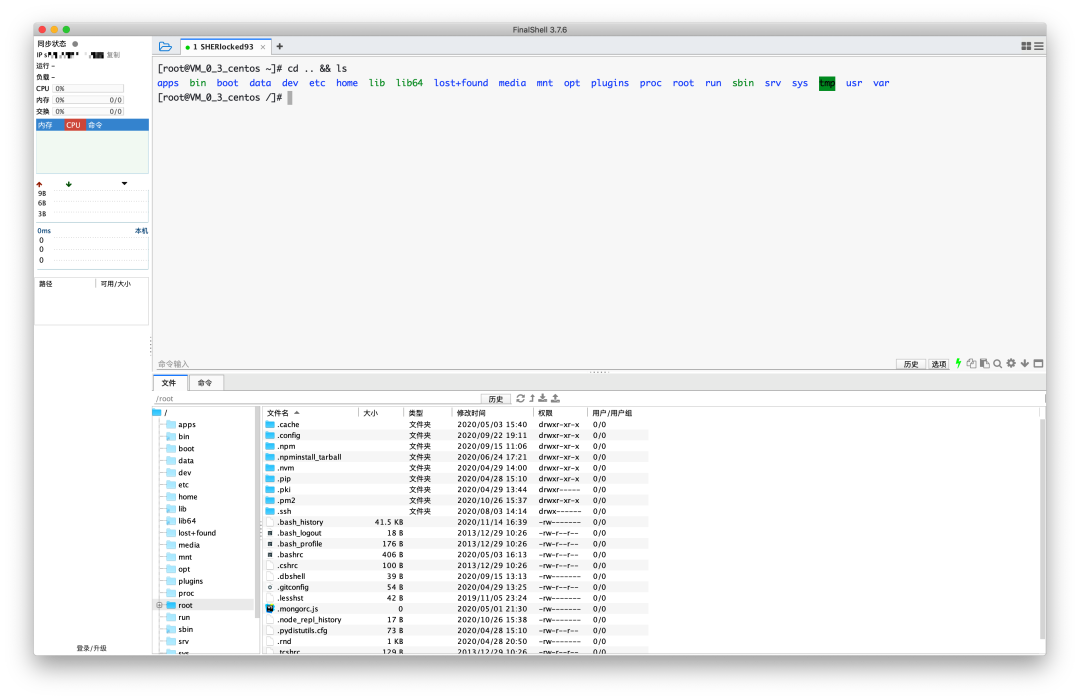The width and height of the screenshot is (1080, 700).
Task: Open the hamburger main menu icon
Action: (x=1039, y=46)
